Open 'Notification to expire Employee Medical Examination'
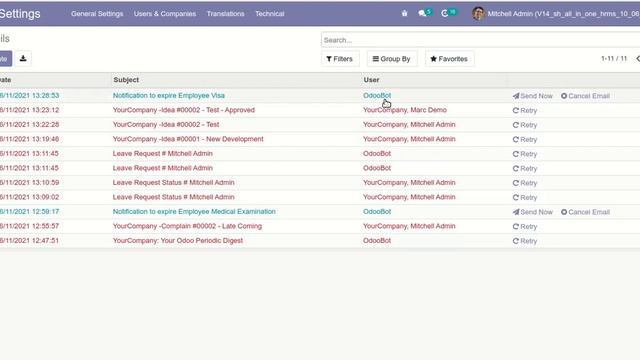The width and height of the screenshot is (640, 360). 194,211
